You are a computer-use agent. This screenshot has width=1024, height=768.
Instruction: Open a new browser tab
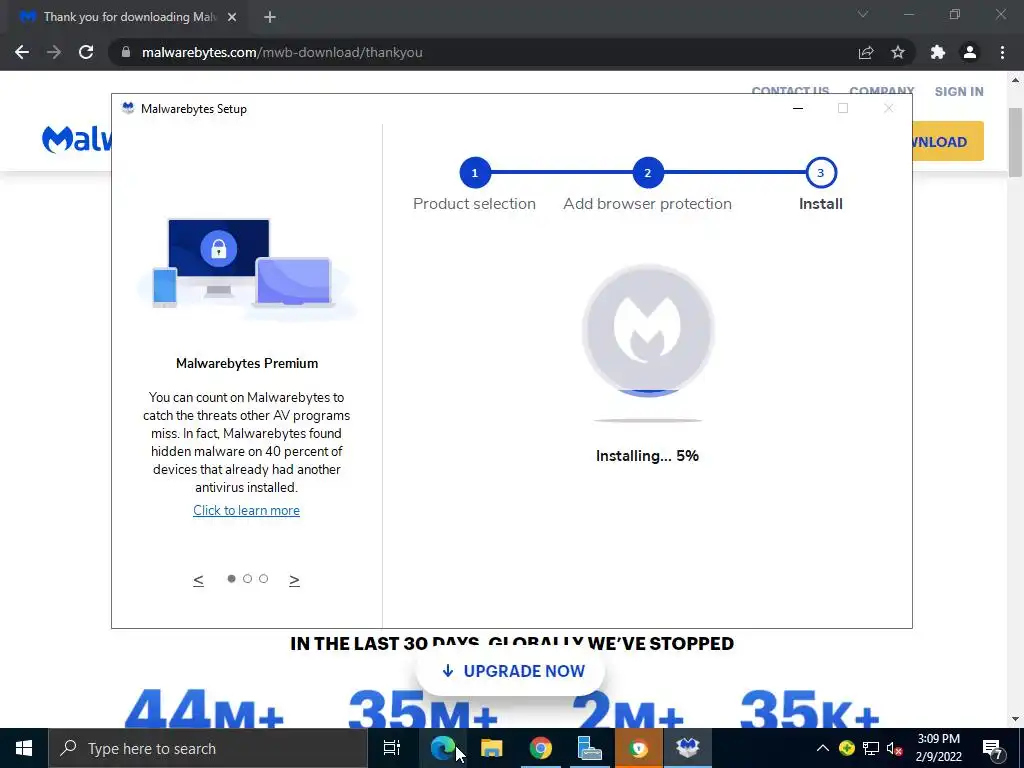(270, 17)
